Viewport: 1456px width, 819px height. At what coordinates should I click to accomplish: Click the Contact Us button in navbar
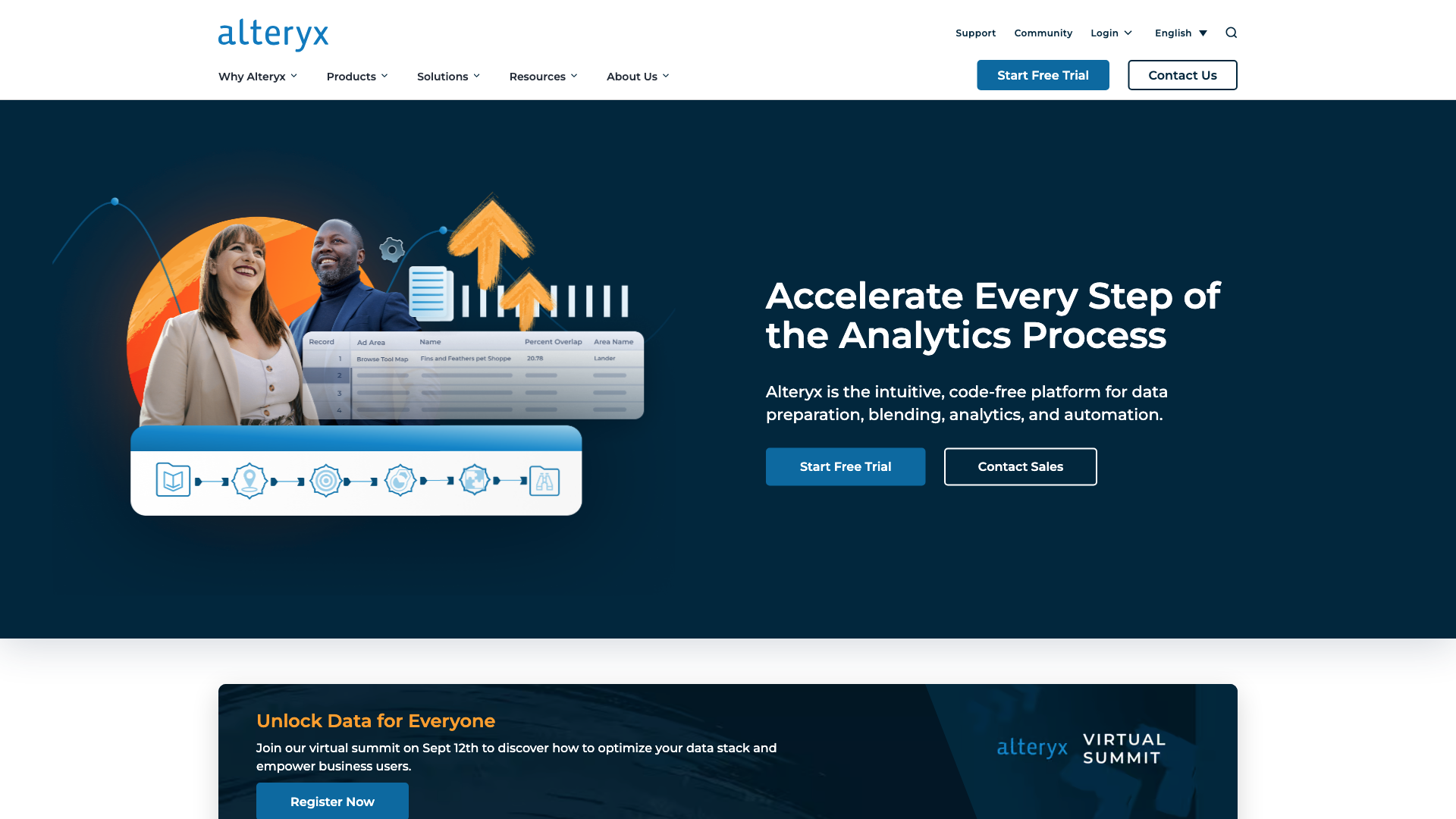1182,75
